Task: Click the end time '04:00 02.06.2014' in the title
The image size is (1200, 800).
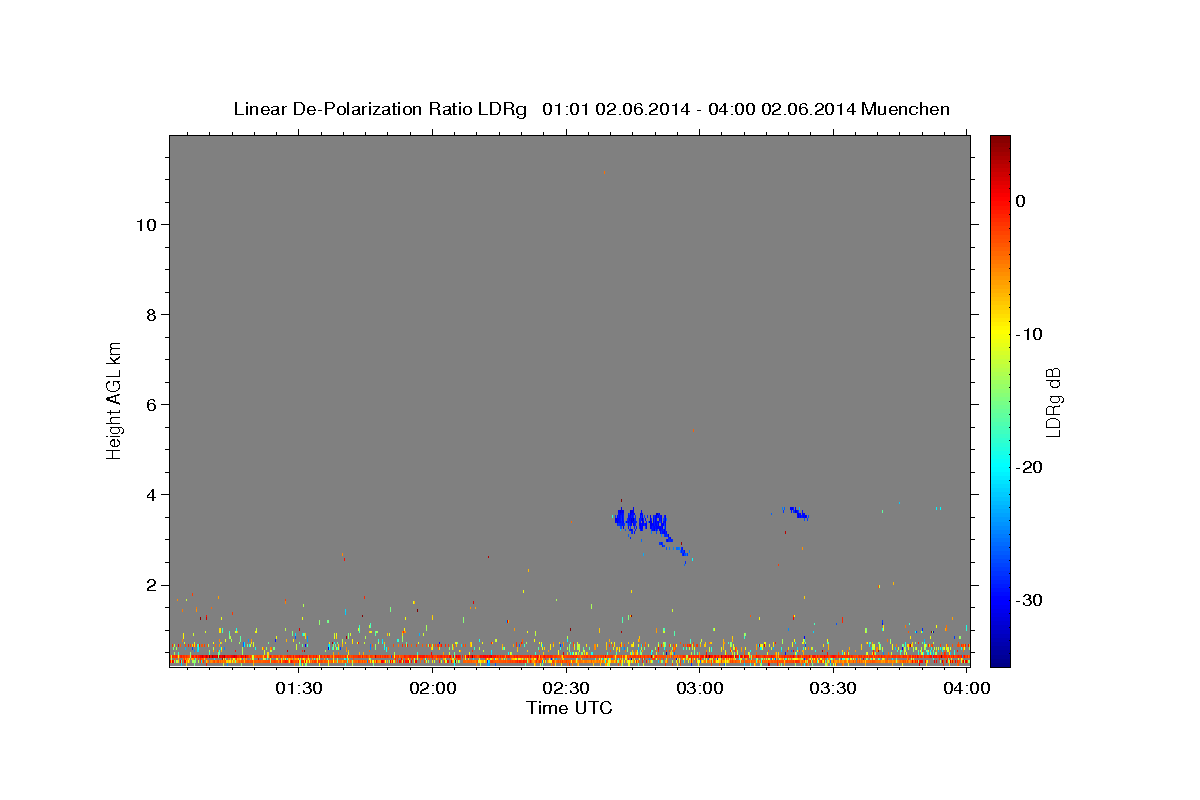Action: tap(781, 109)
